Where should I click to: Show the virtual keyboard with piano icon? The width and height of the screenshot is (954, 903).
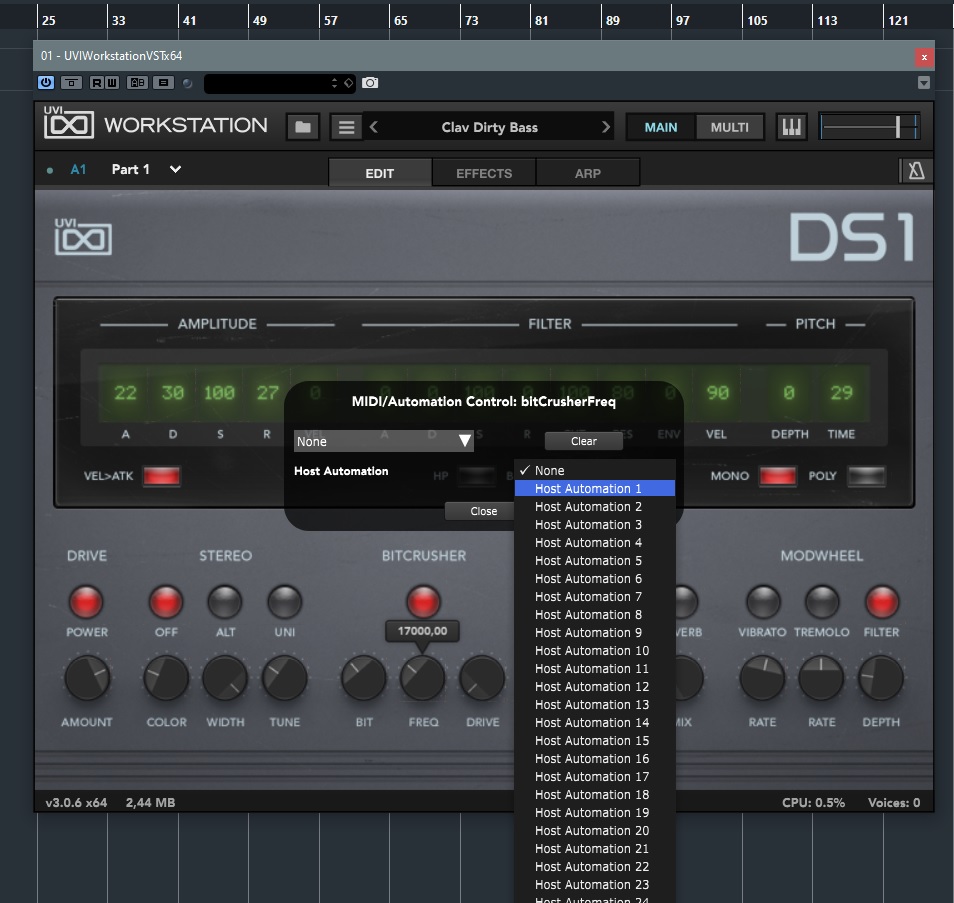click(x=791, y=127)
